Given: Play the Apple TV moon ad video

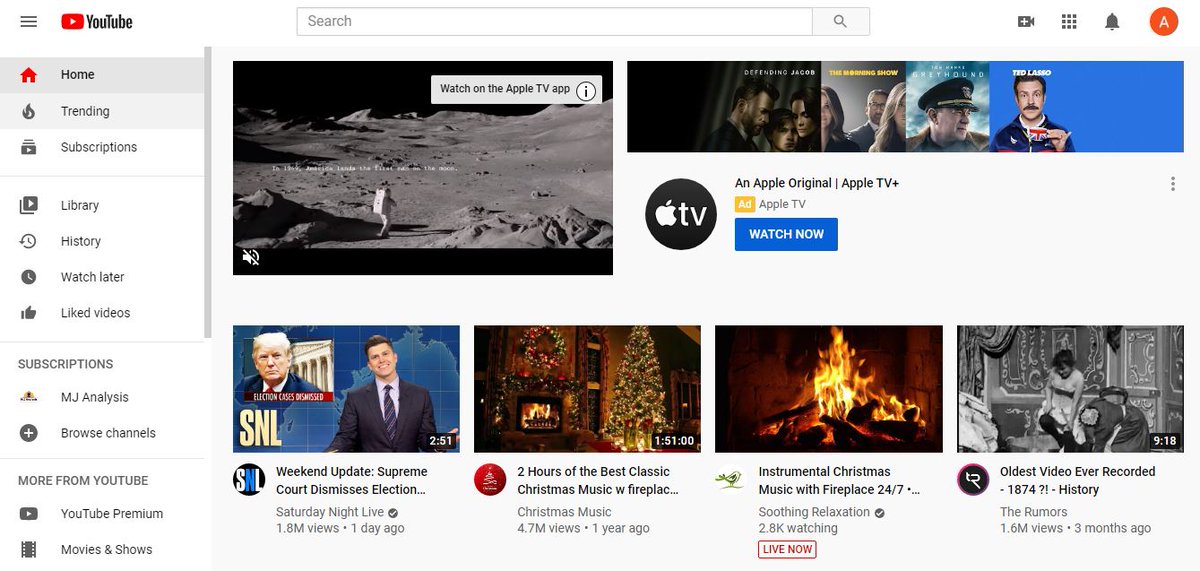Looking at the screenshot, I should coord(423,168).
